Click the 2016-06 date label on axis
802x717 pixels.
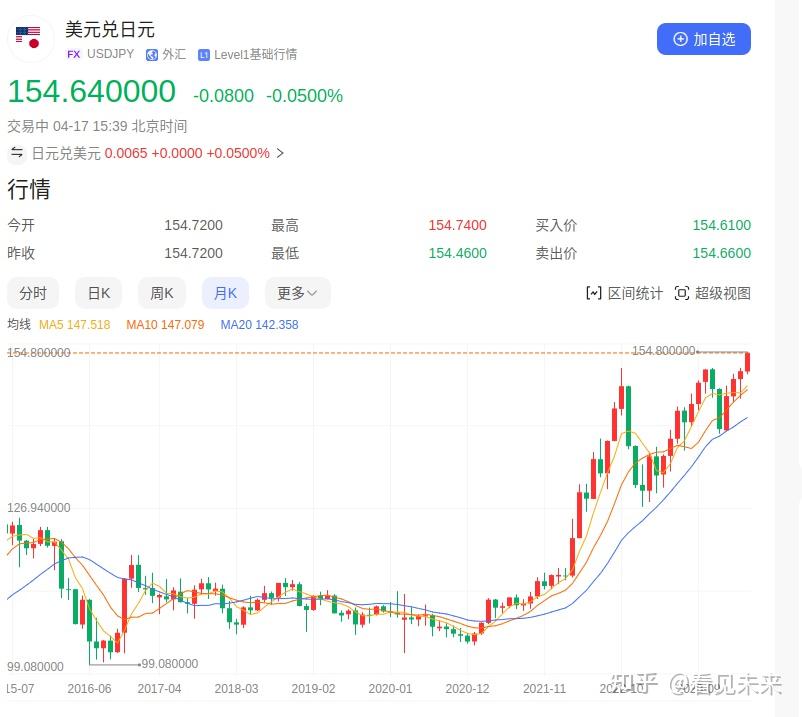click(89, 689)
